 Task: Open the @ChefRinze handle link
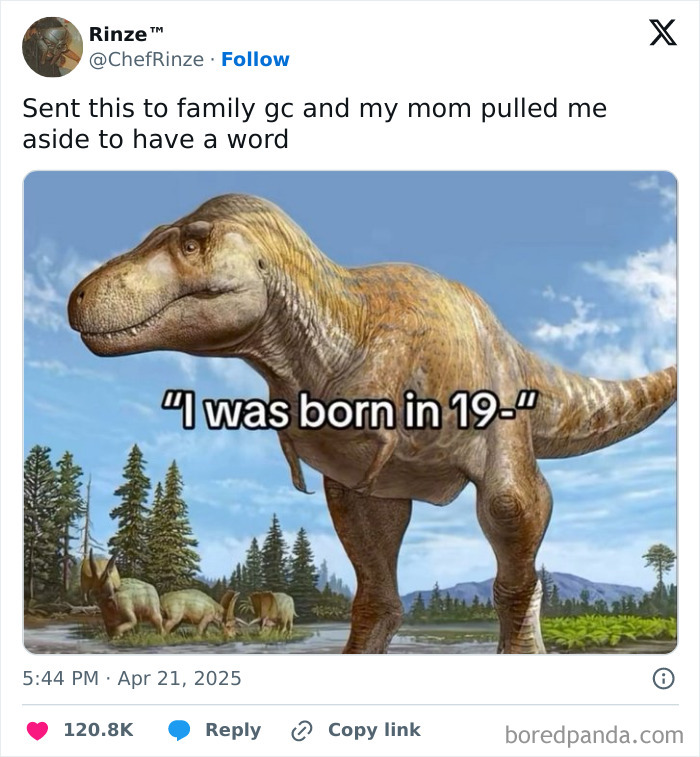(146, 60)
